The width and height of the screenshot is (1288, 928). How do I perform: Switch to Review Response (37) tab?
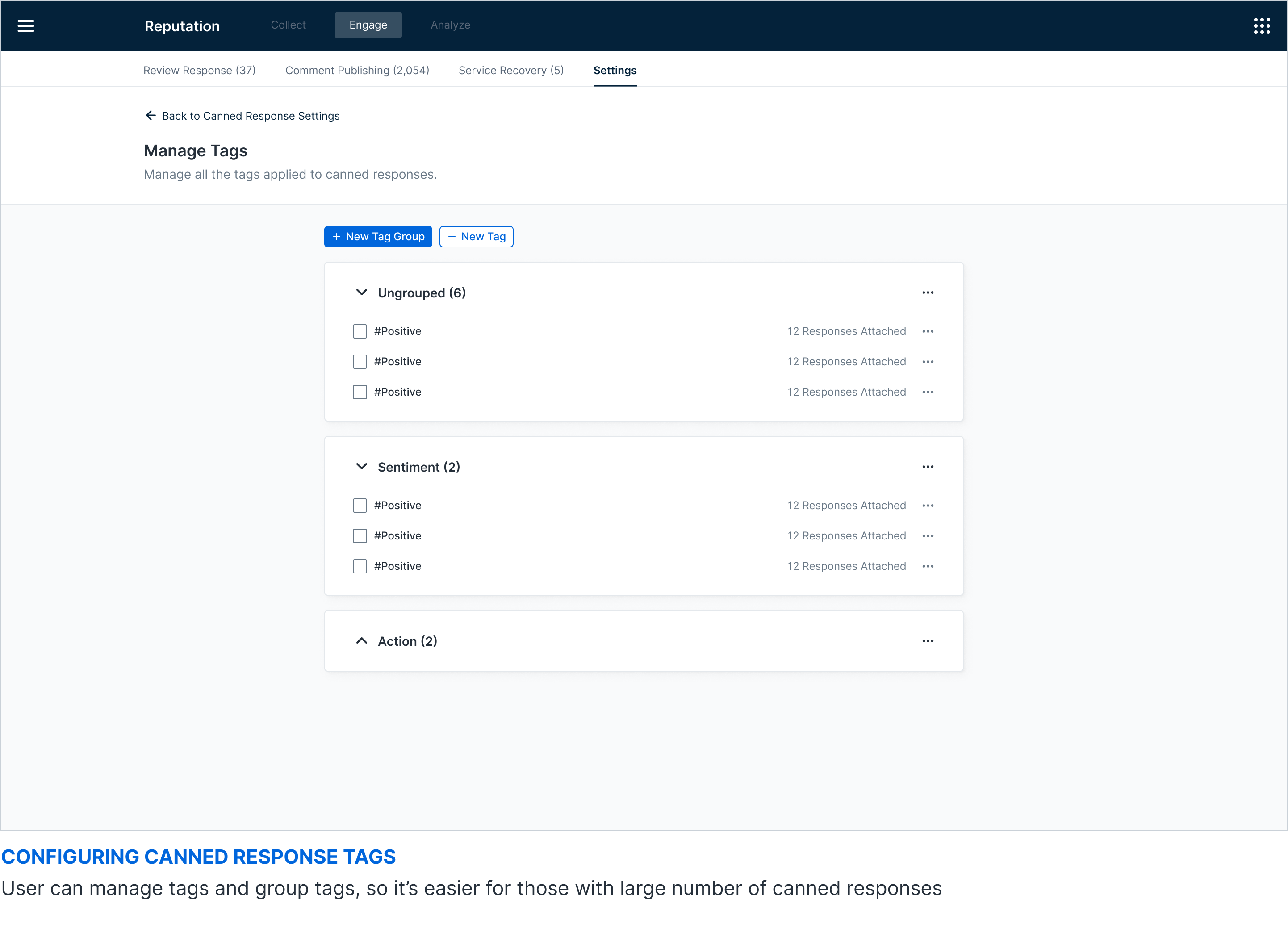pyautogui.click(x=199, y=71)
